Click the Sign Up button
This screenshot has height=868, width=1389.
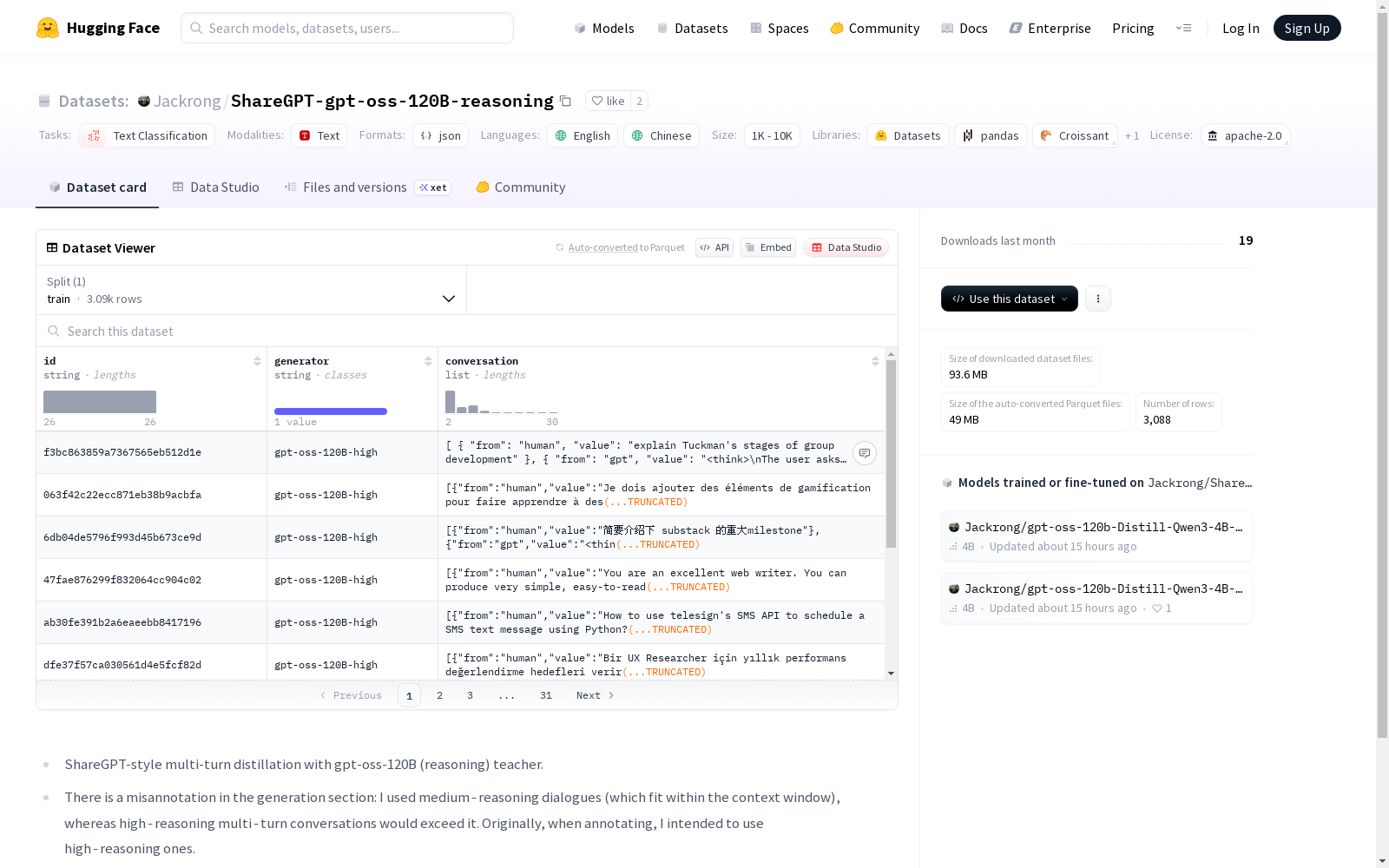[1307, 28]
